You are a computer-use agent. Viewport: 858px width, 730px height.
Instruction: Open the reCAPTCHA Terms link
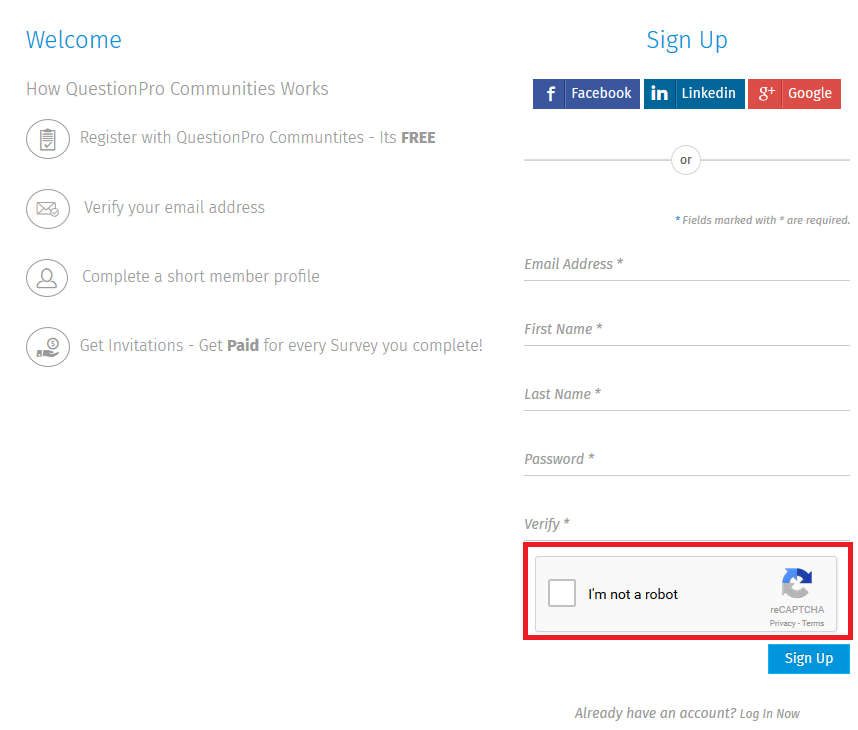(x=813, y=623)
